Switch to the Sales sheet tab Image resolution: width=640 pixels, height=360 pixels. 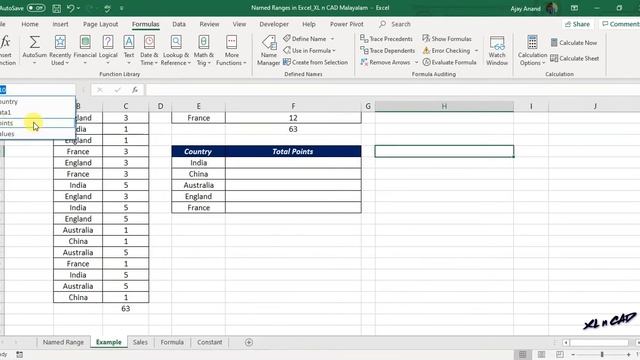[x=140, y=342]
